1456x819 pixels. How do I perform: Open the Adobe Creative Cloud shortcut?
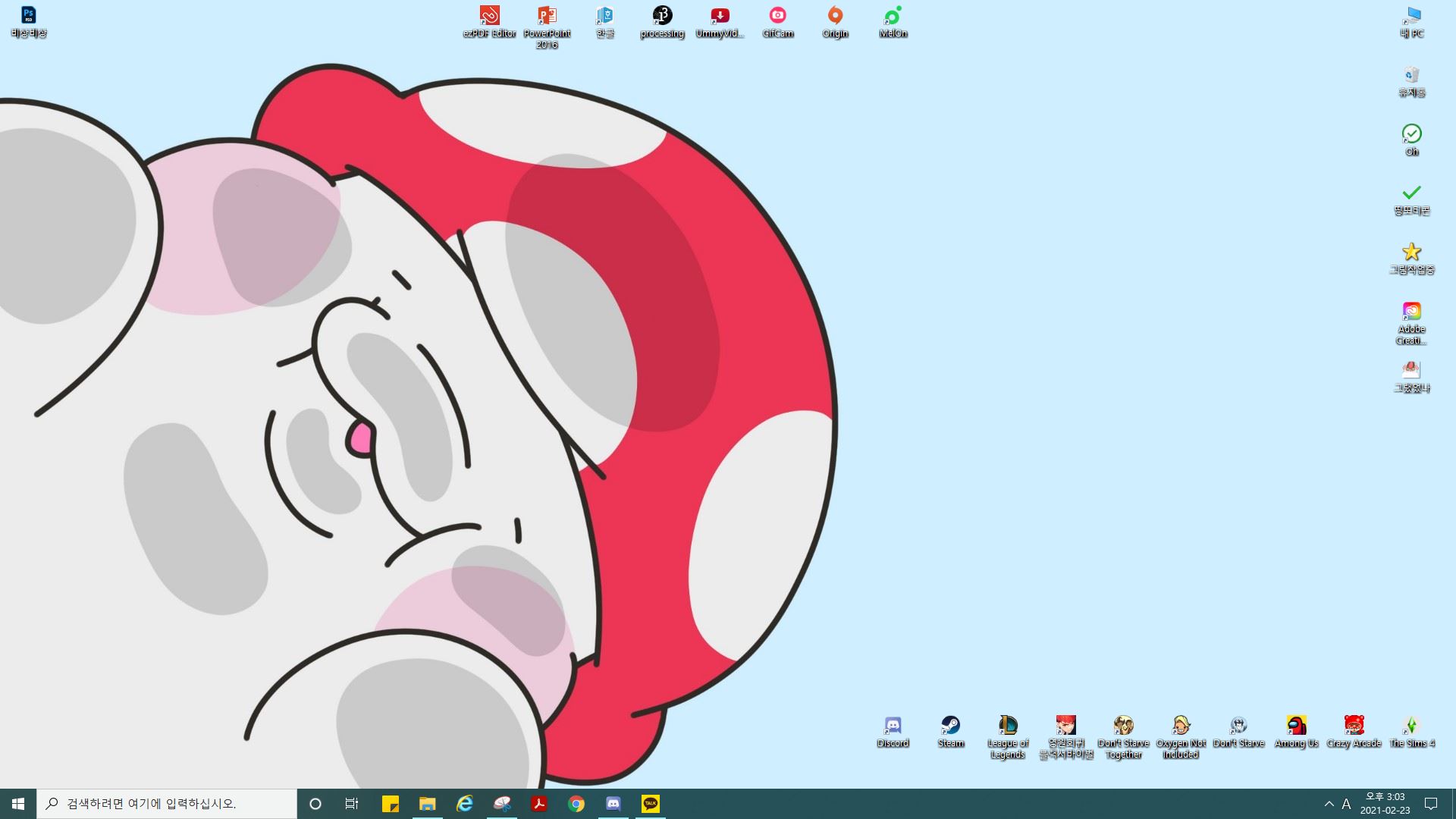[x=1411, y=312]
